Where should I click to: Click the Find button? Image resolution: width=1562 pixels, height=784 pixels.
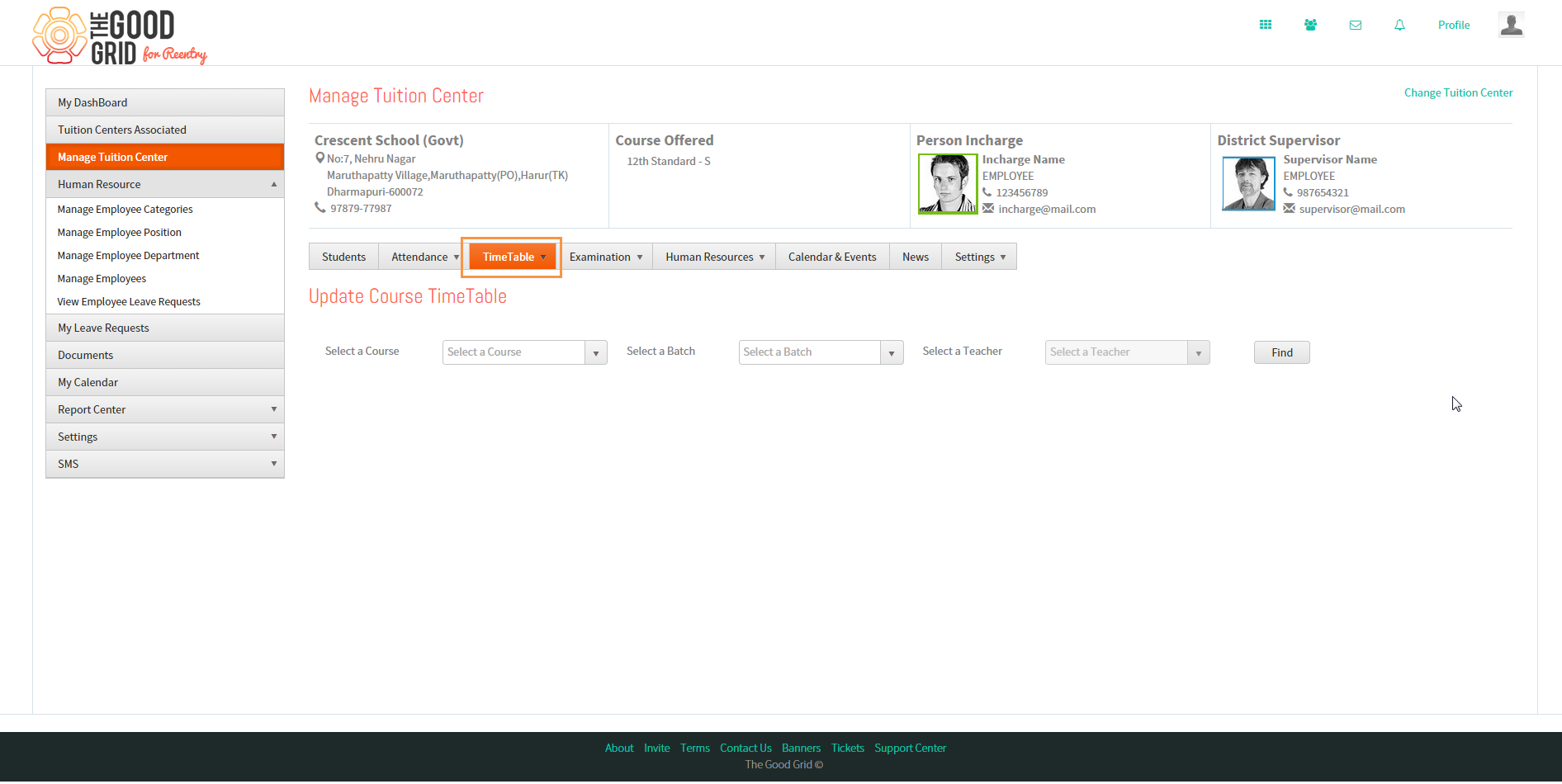[x=1282, y=352]
